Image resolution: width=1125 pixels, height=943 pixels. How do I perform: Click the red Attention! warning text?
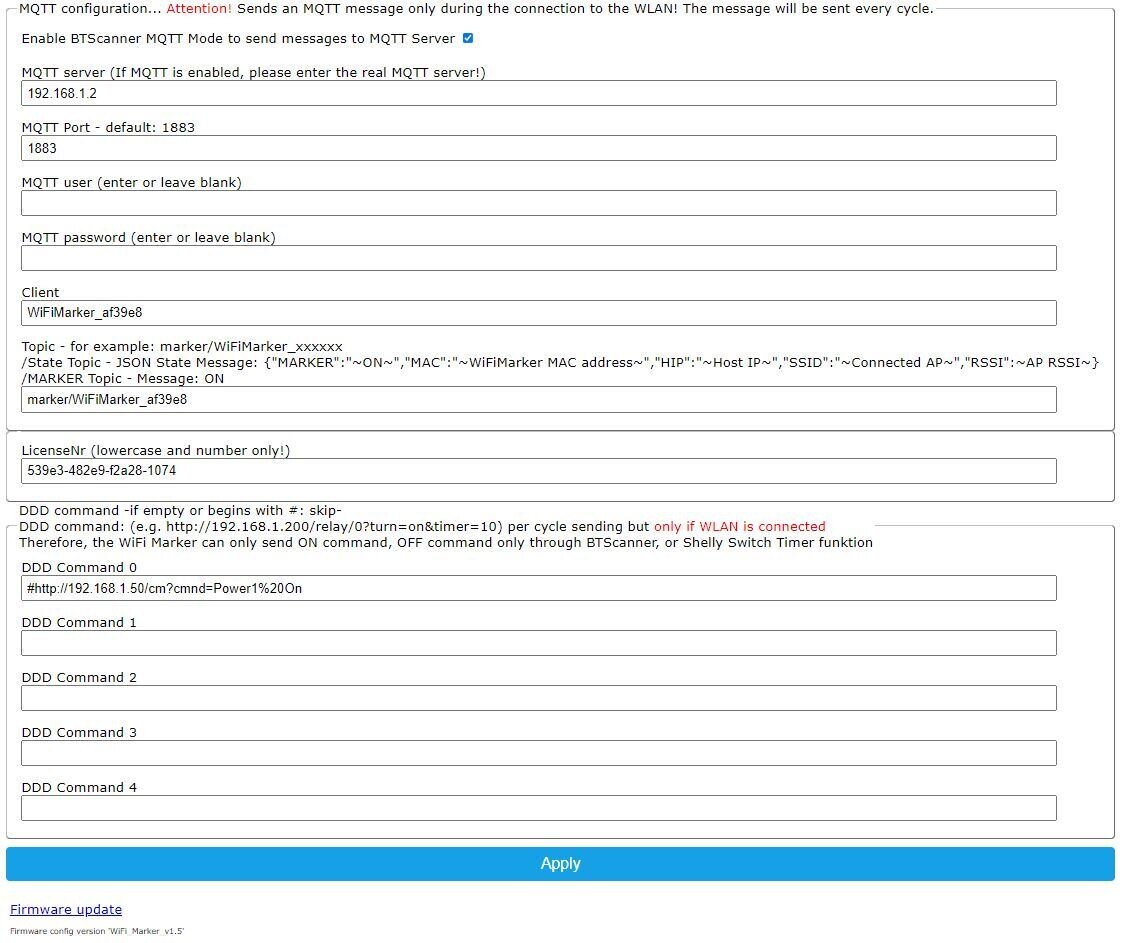point(199,9)
